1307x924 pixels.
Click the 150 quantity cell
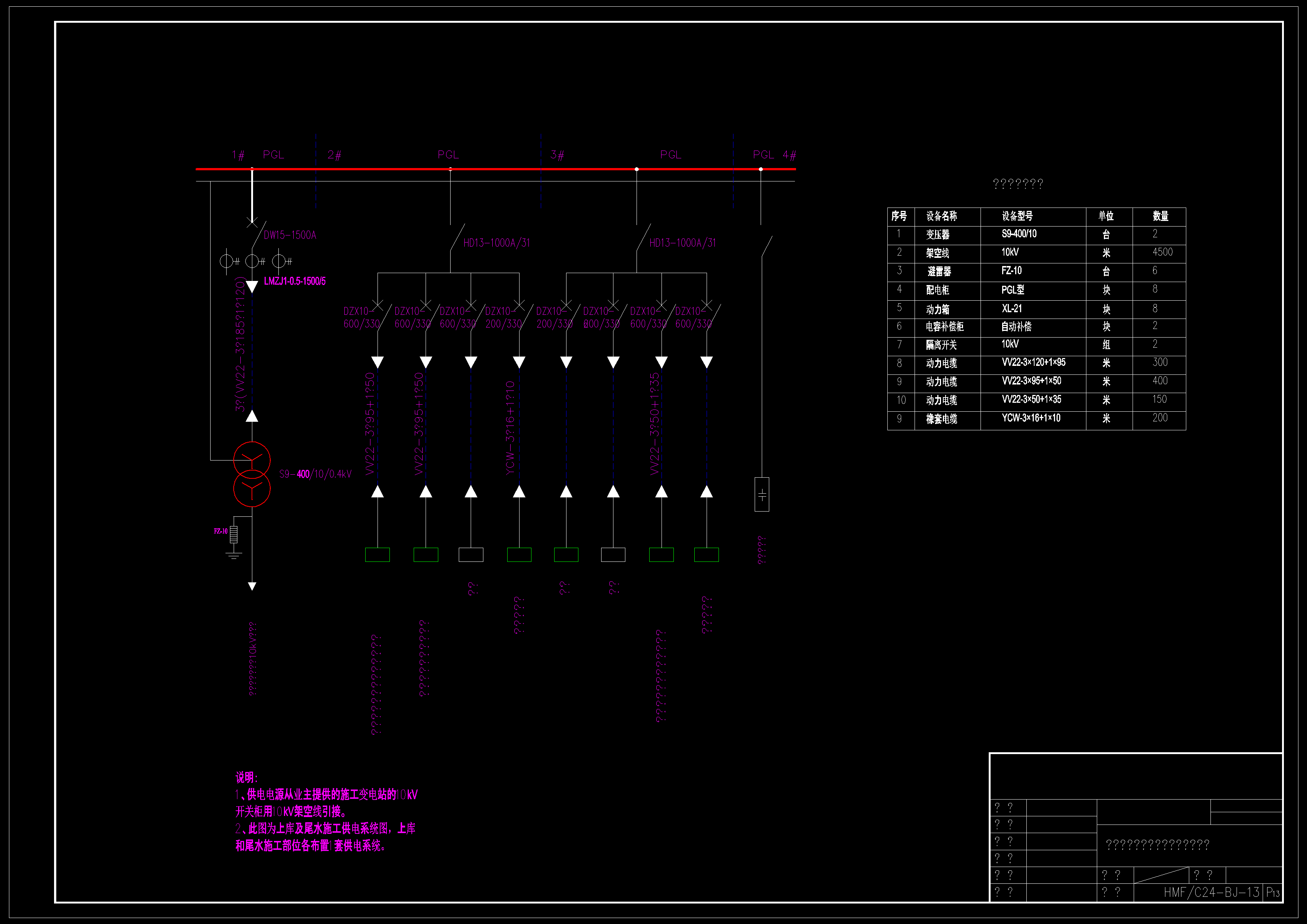pos(1160,399)
